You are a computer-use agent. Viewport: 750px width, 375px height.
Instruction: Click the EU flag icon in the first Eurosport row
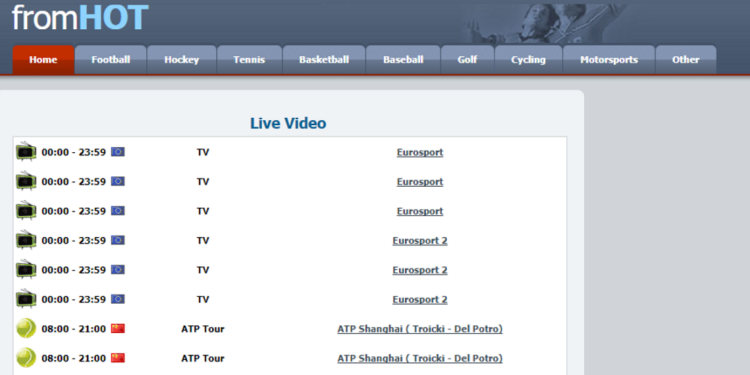coord(118,152)
